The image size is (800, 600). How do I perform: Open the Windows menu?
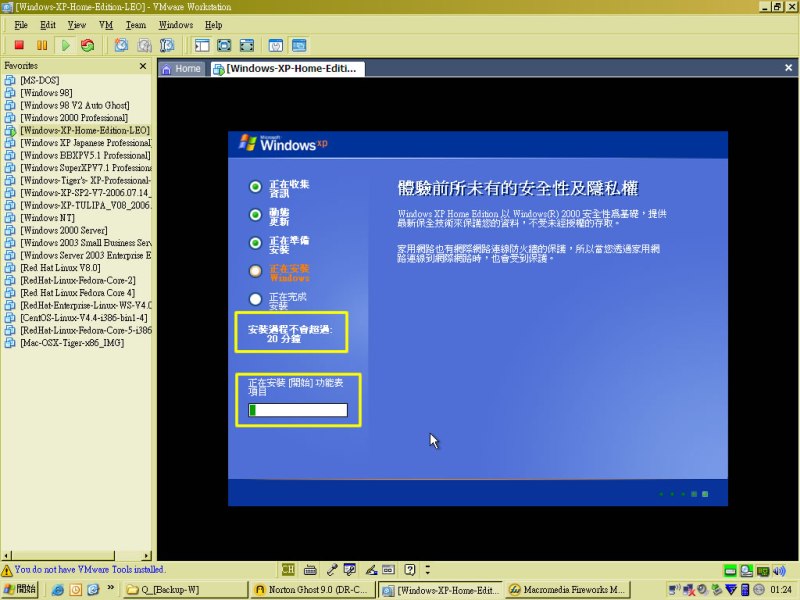176,25
